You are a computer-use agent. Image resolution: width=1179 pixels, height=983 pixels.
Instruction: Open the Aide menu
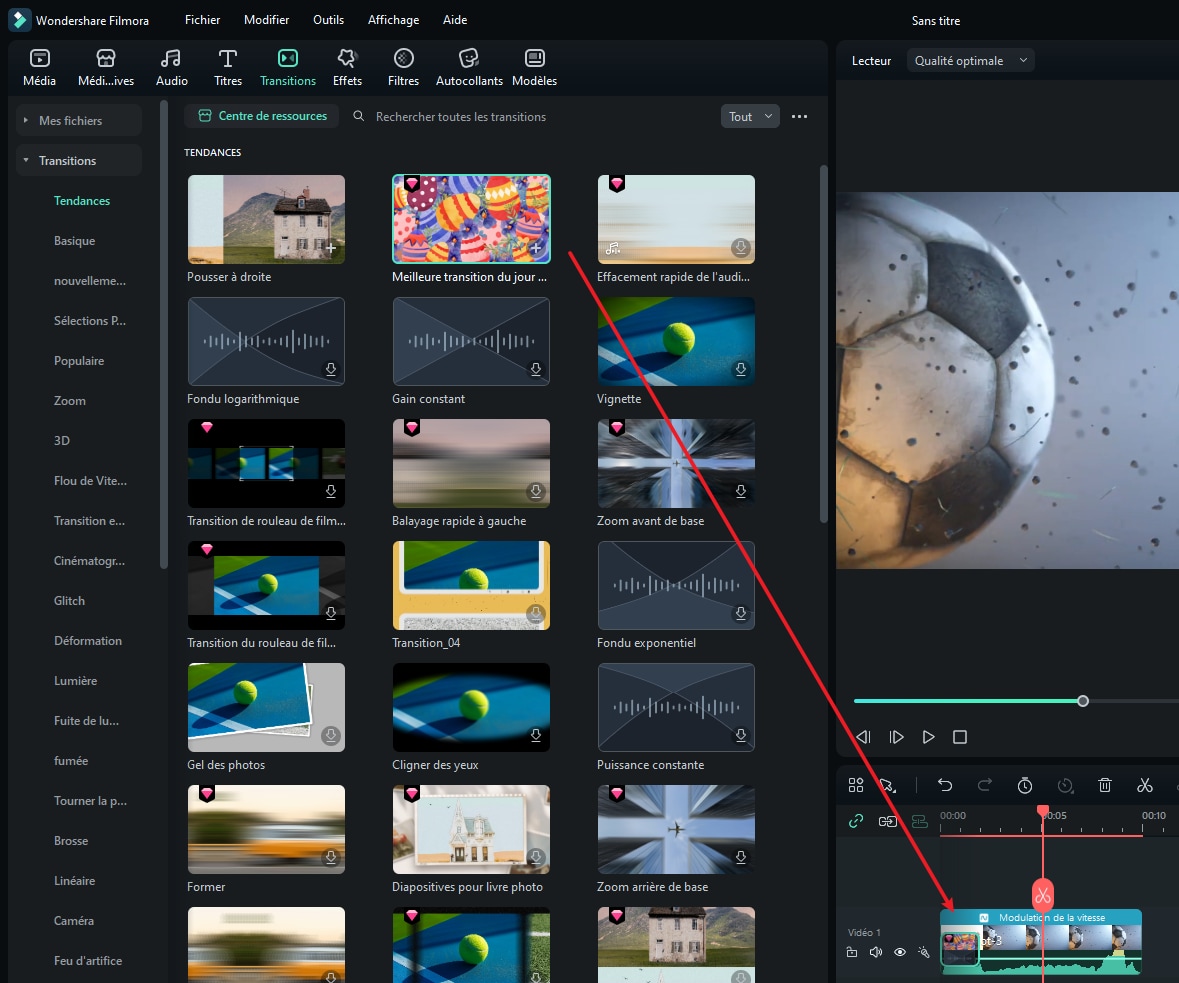(455, 20)
